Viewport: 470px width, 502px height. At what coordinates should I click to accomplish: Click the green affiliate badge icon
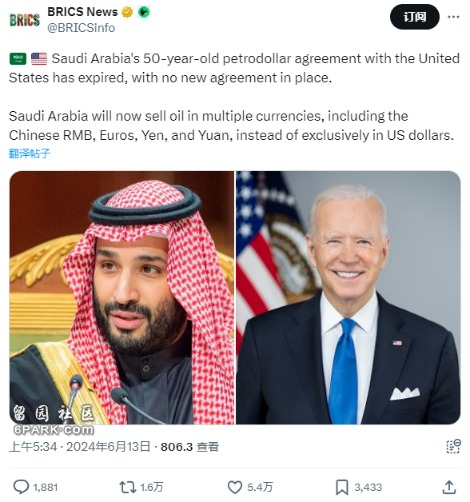144,12
